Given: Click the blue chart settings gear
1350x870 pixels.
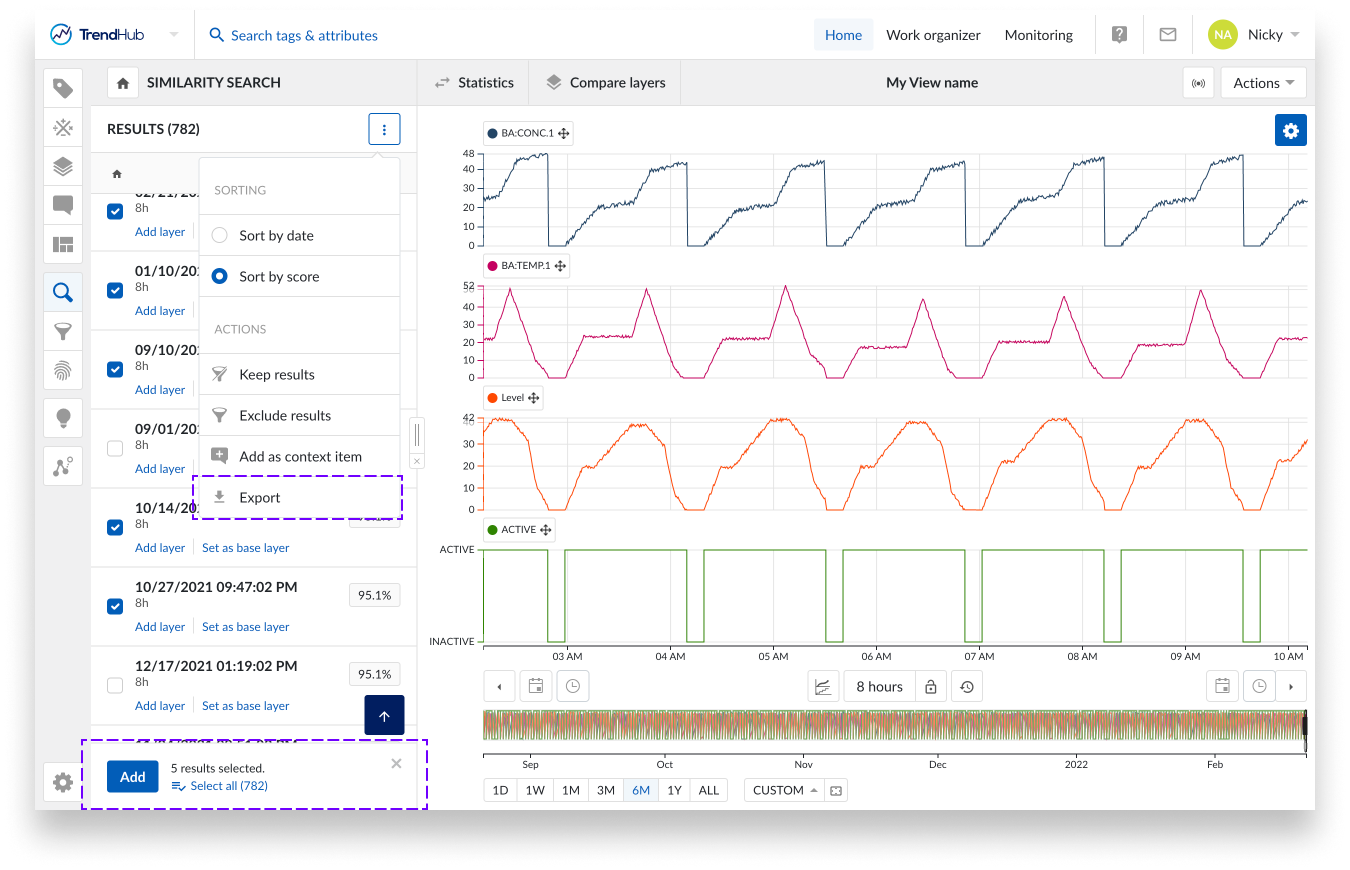Looking at the screenshot, I should point(1290,131).
